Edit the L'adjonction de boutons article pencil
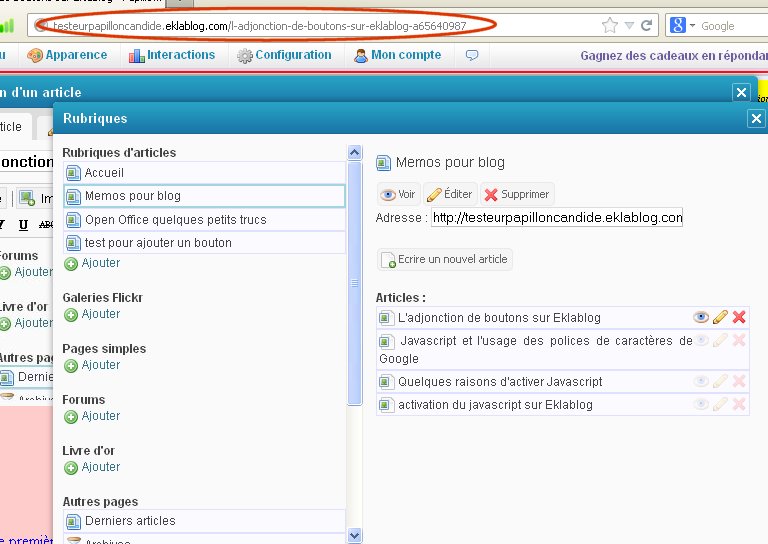The width and height of the screenshot is (768, 544). tap(720, 317)
